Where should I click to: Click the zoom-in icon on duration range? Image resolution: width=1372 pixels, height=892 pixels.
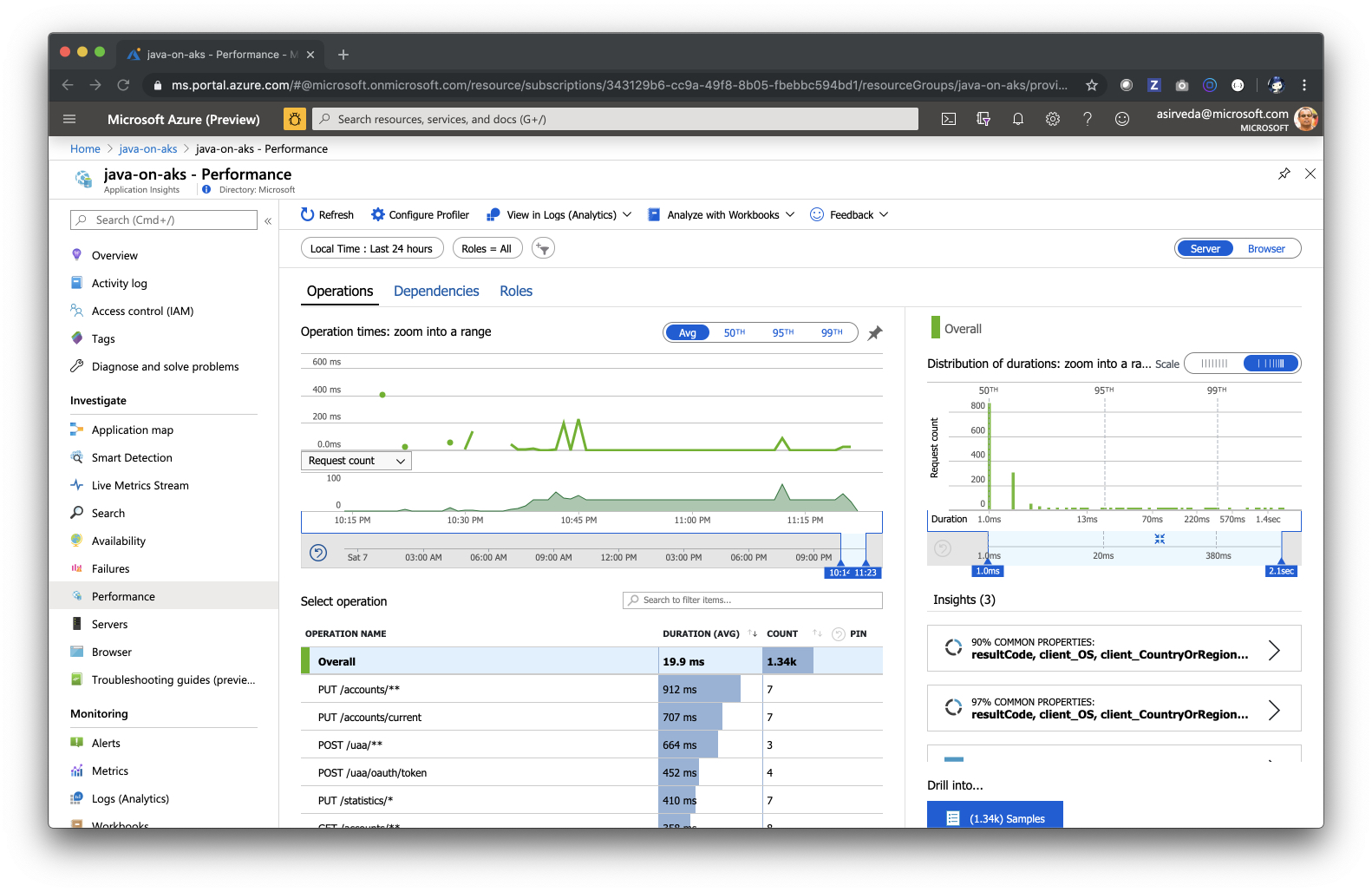(1160, 539)
